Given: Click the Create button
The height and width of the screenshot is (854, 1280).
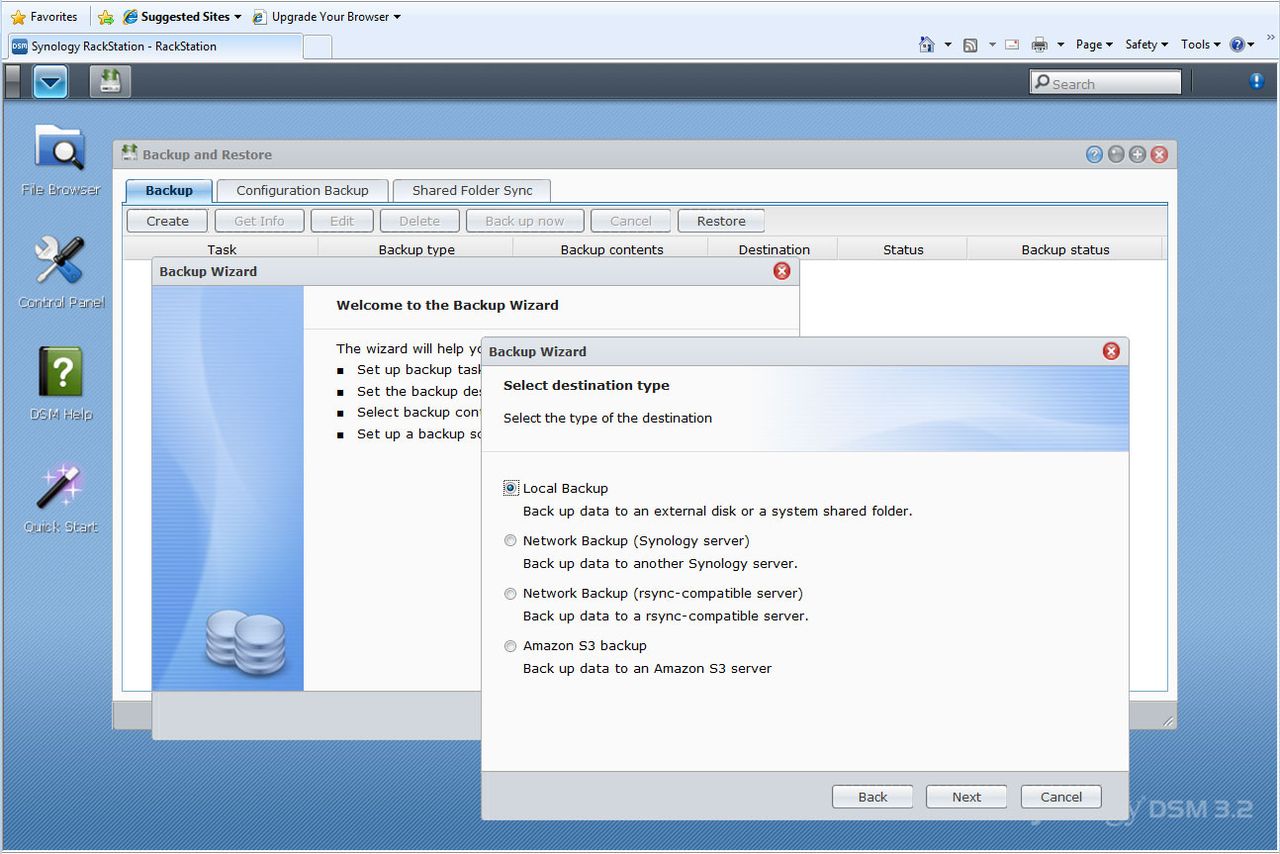Looking at the screenshot, I should pyautogui.click(x=167, y=221).
